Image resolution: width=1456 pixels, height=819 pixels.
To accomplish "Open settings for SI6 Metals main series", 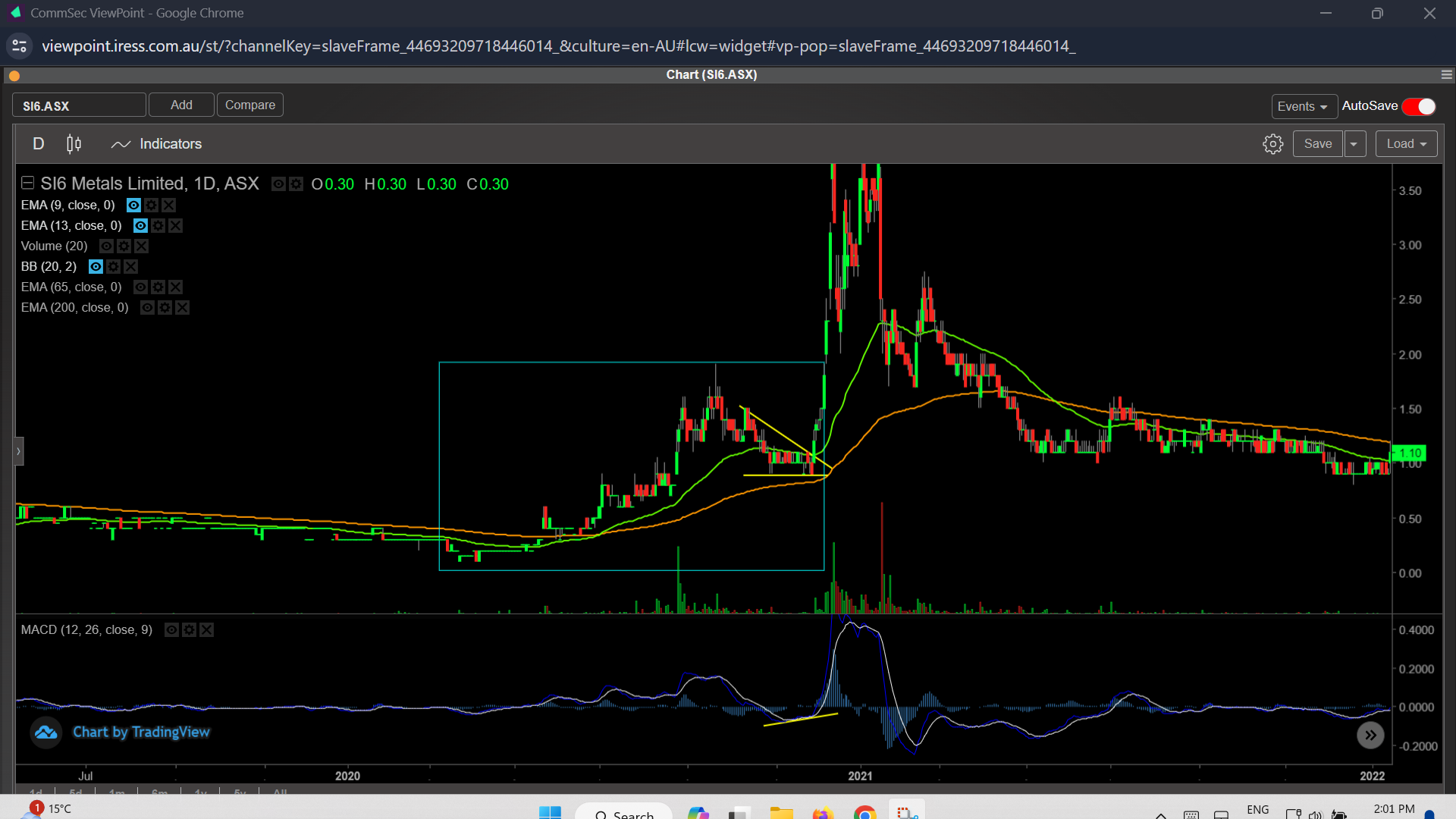I will tap(296, 184).
